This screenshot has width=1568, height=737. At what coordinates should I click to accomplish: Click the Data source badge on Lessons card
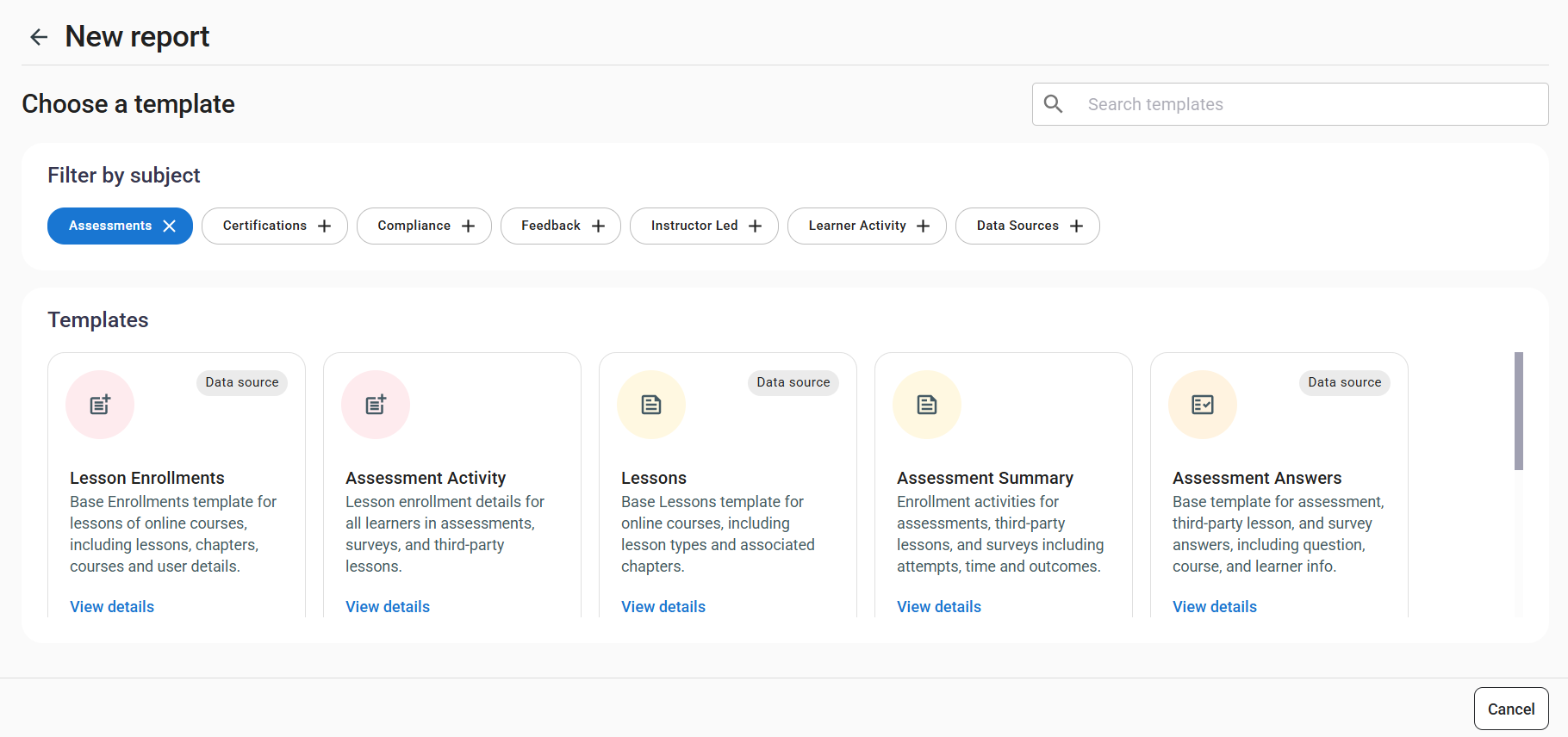coord(793,382)
